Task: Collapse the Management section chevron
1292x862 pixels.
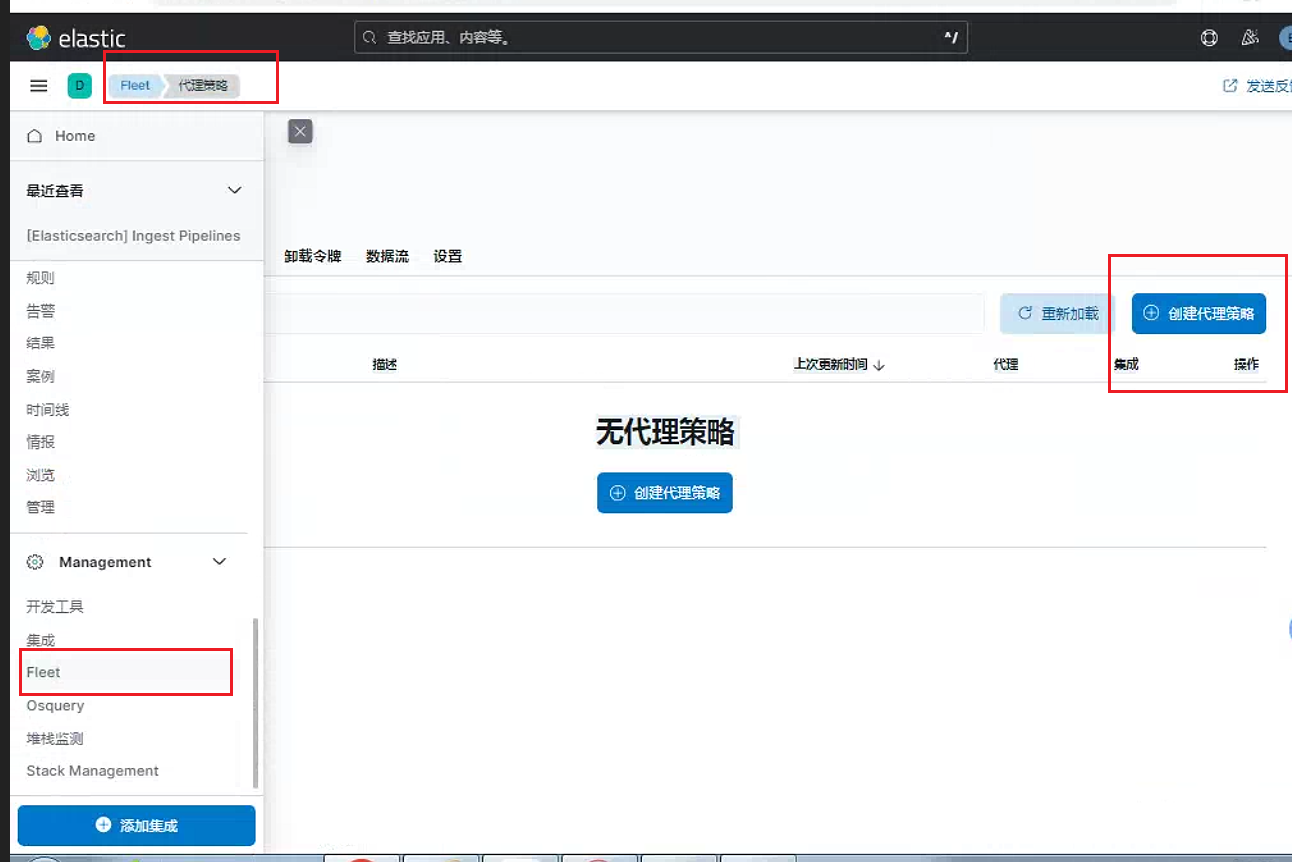Action: click(x=220, y=562)
